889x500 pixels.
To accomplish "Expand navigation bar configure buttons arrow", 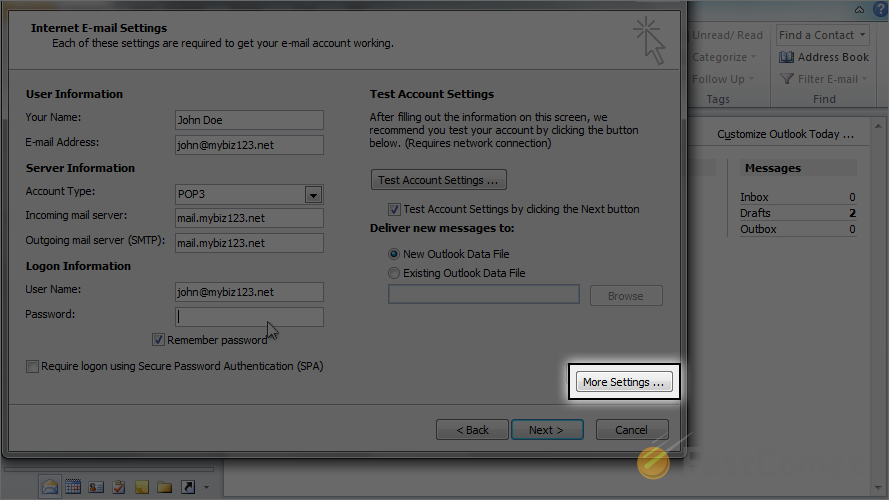I will (206, 487).
